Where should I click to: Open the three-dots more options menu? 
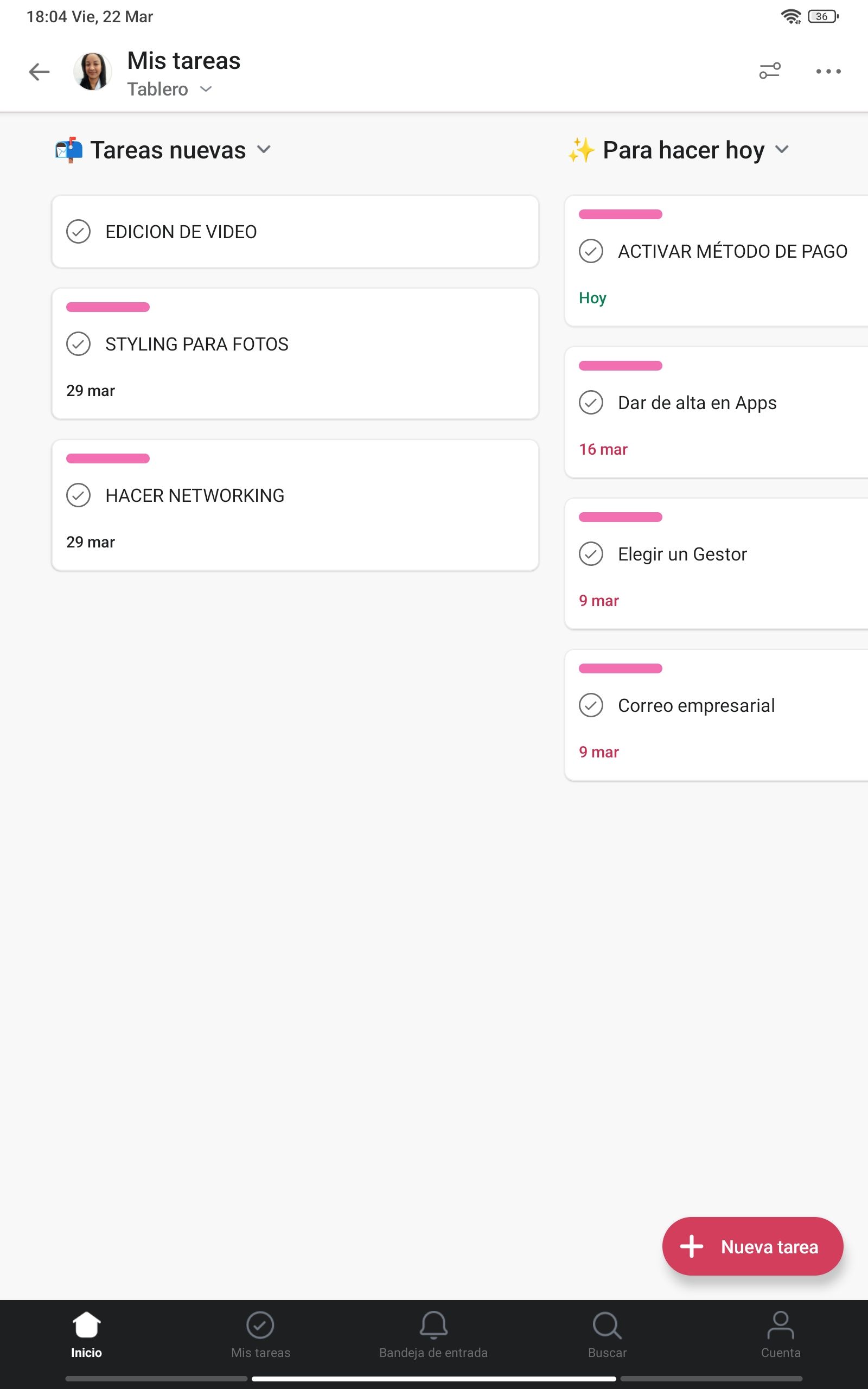click(828, 71)
